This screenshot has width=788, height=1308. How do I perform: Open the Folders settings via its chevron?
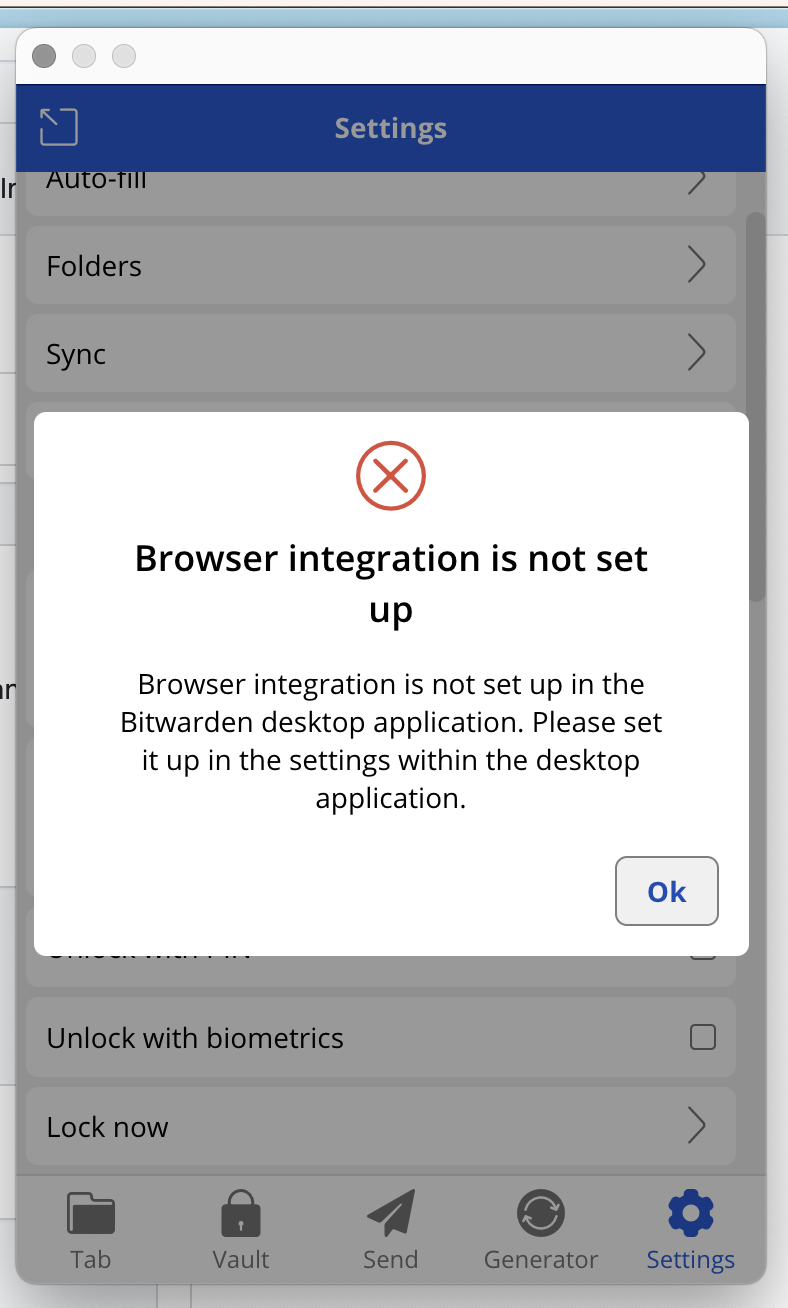coord(698,265)
